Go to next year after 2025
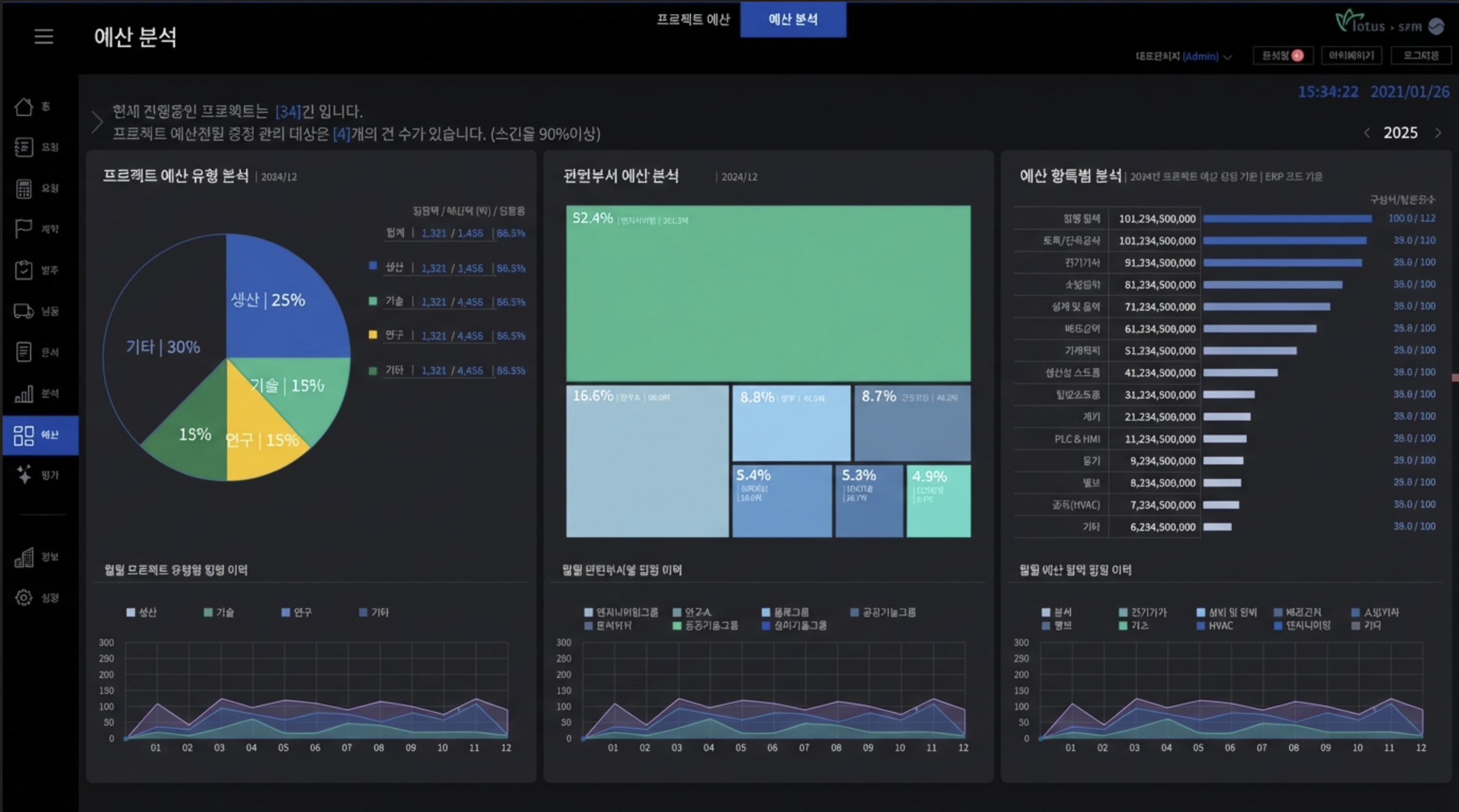Viewport: 1459px width, 812px height. point(1438,133)
